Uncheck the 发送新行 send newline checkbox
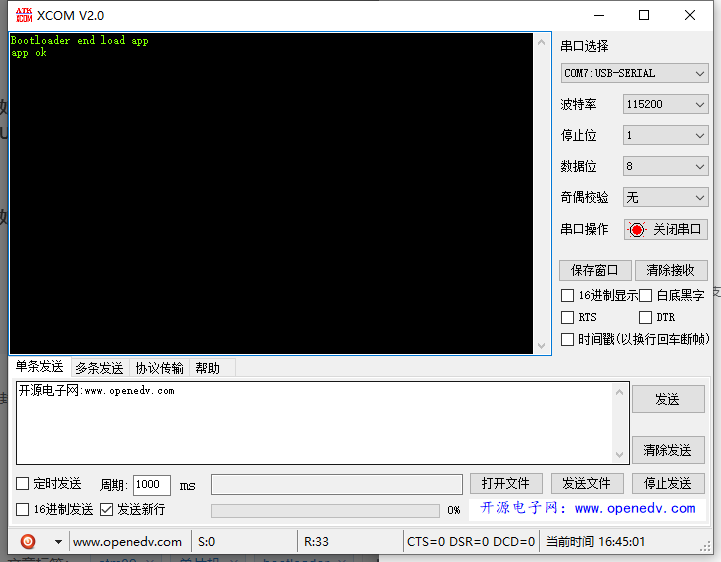Image resolution: width=721 pixels, height=562 pixels. [106, 509]
